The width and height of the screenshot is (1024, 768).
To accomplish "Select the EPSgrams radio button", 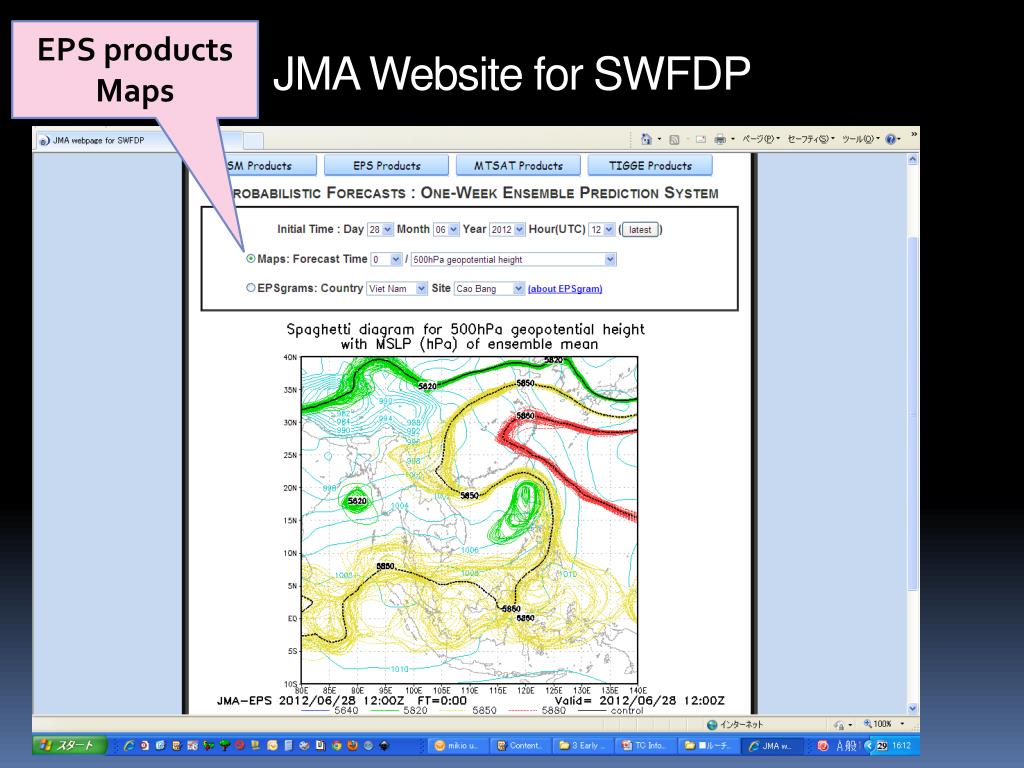I will tap(251, 287).
